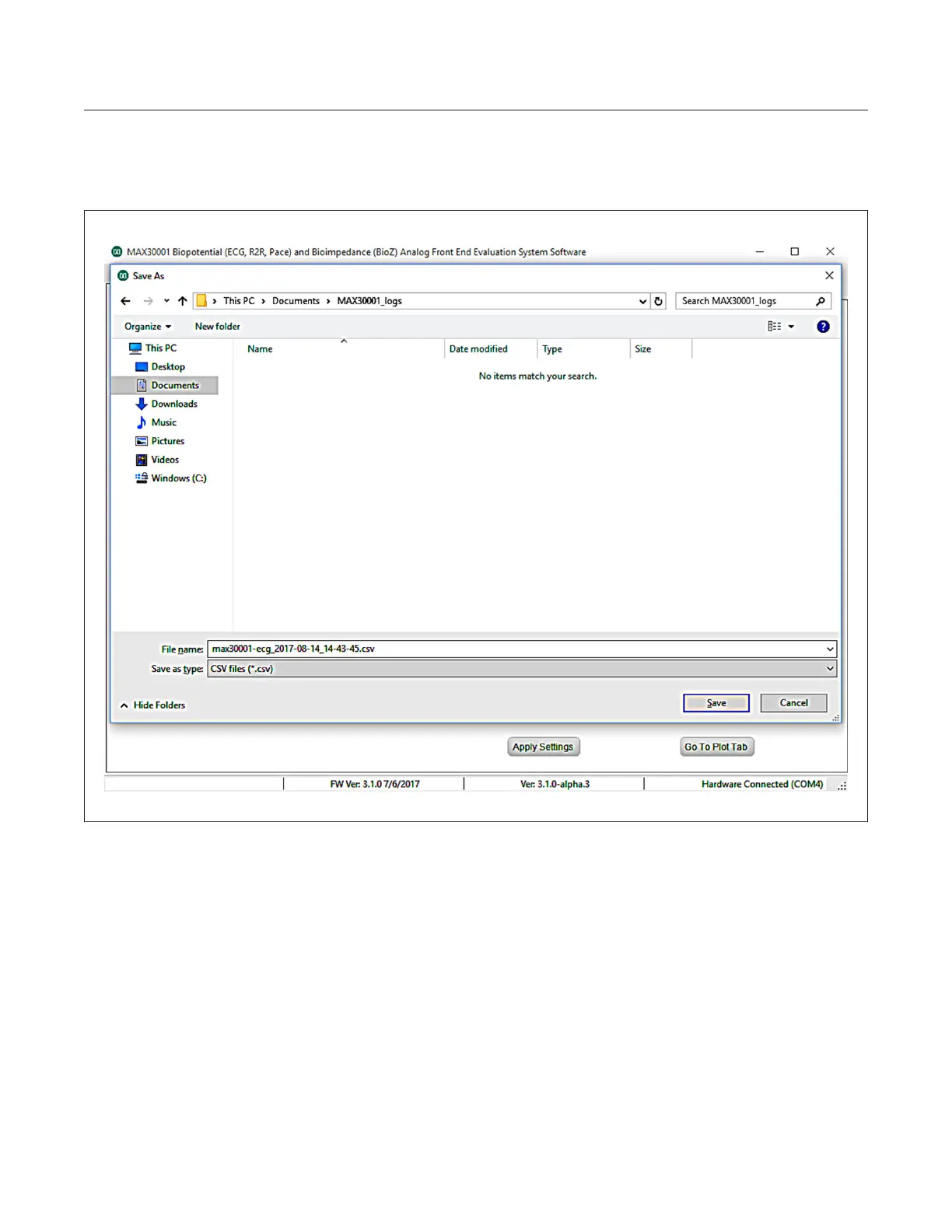Image resolution: width=952 pixels, height=1232 pixels.
Task: Open the Save as type combo box
Action: pyautogui.click(x=522, y=669)
